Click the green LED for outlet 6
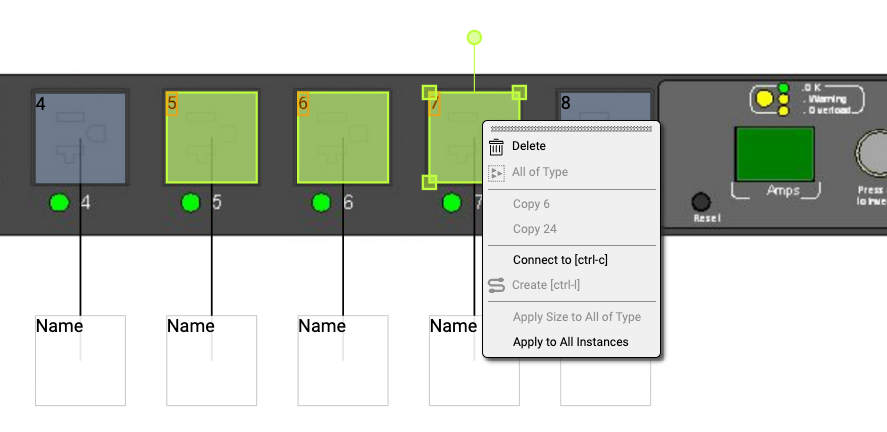The height and width of the screenshot is (432, 887). click(x=321, y=203)
